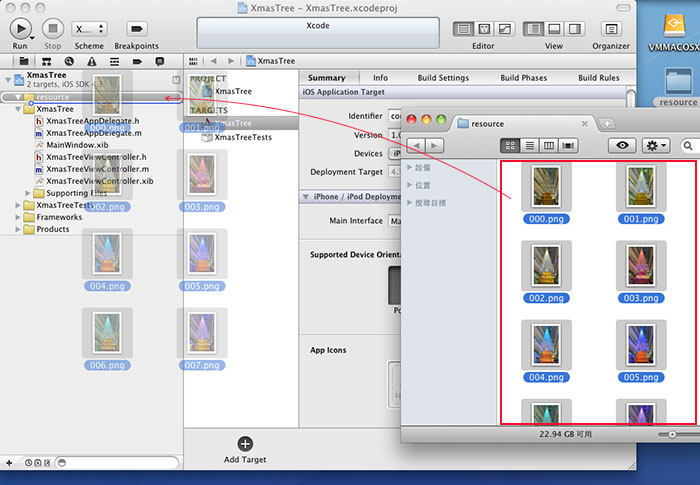The image size is (700, 485).
Task: Switch Finder resource window to column view
Action: point(549,146)
